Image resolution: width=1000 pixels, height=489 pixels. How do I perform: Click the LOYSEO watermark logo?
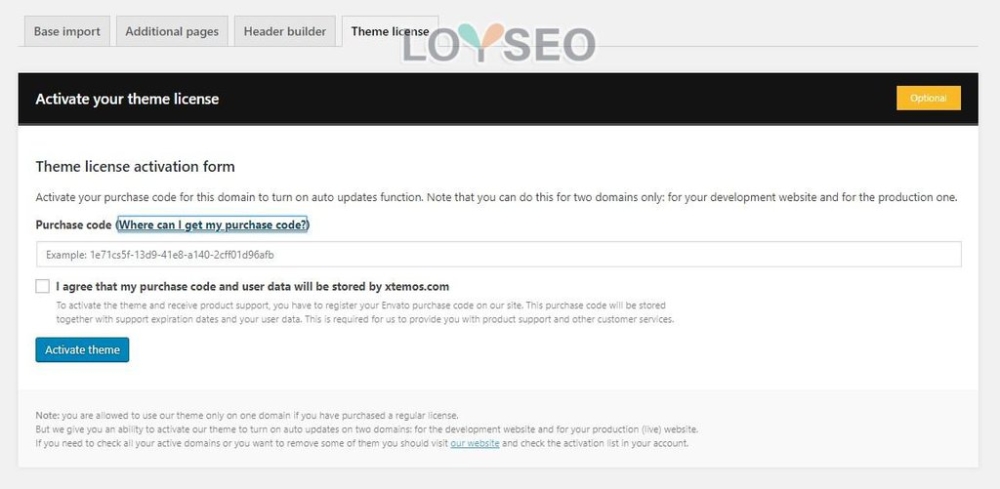click(499, 43)
